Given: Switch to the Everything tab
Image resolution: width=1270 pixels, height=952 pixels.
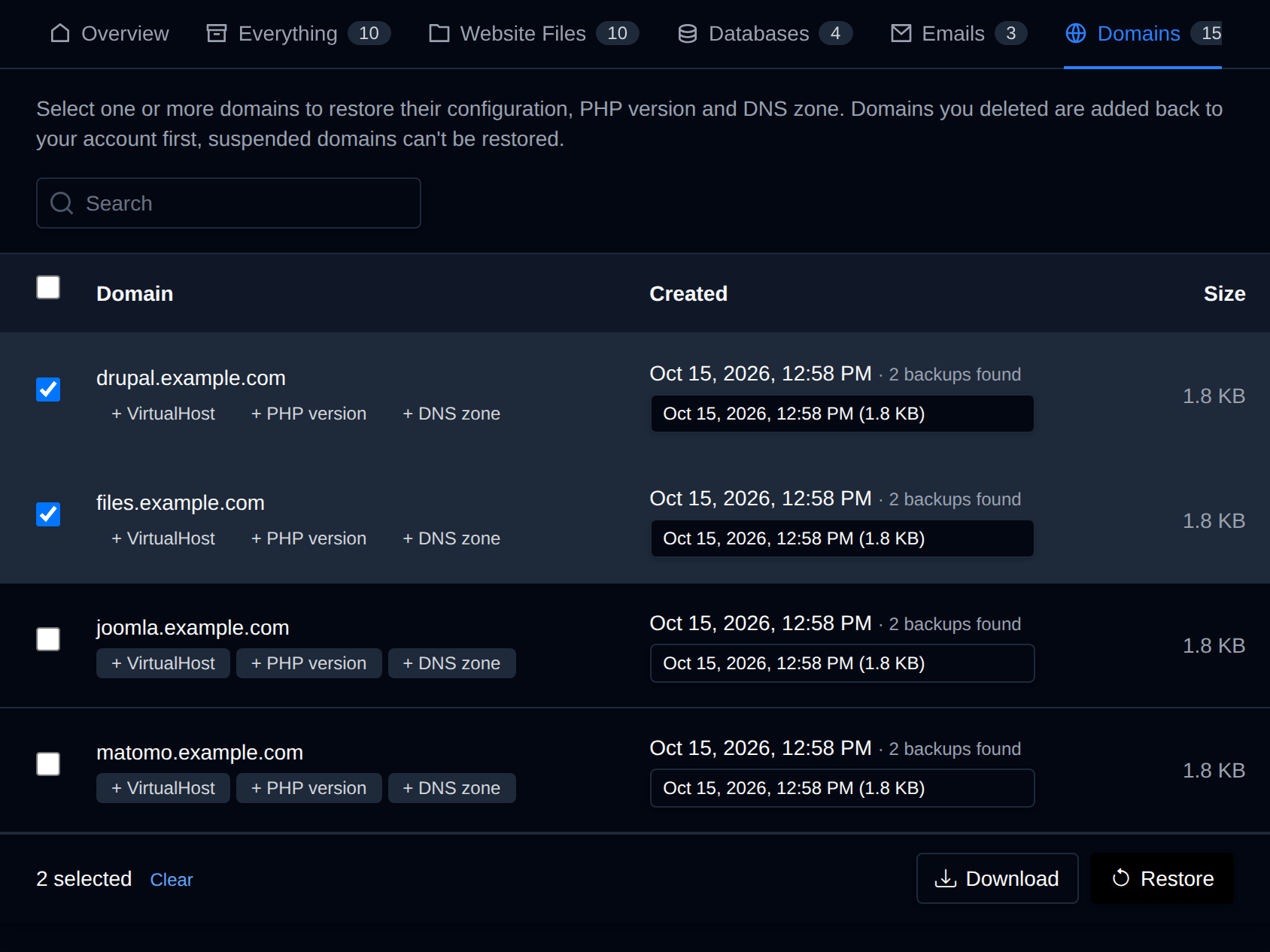Looking at the screenshot, I should pyautogui.click(x=299, y=34).
